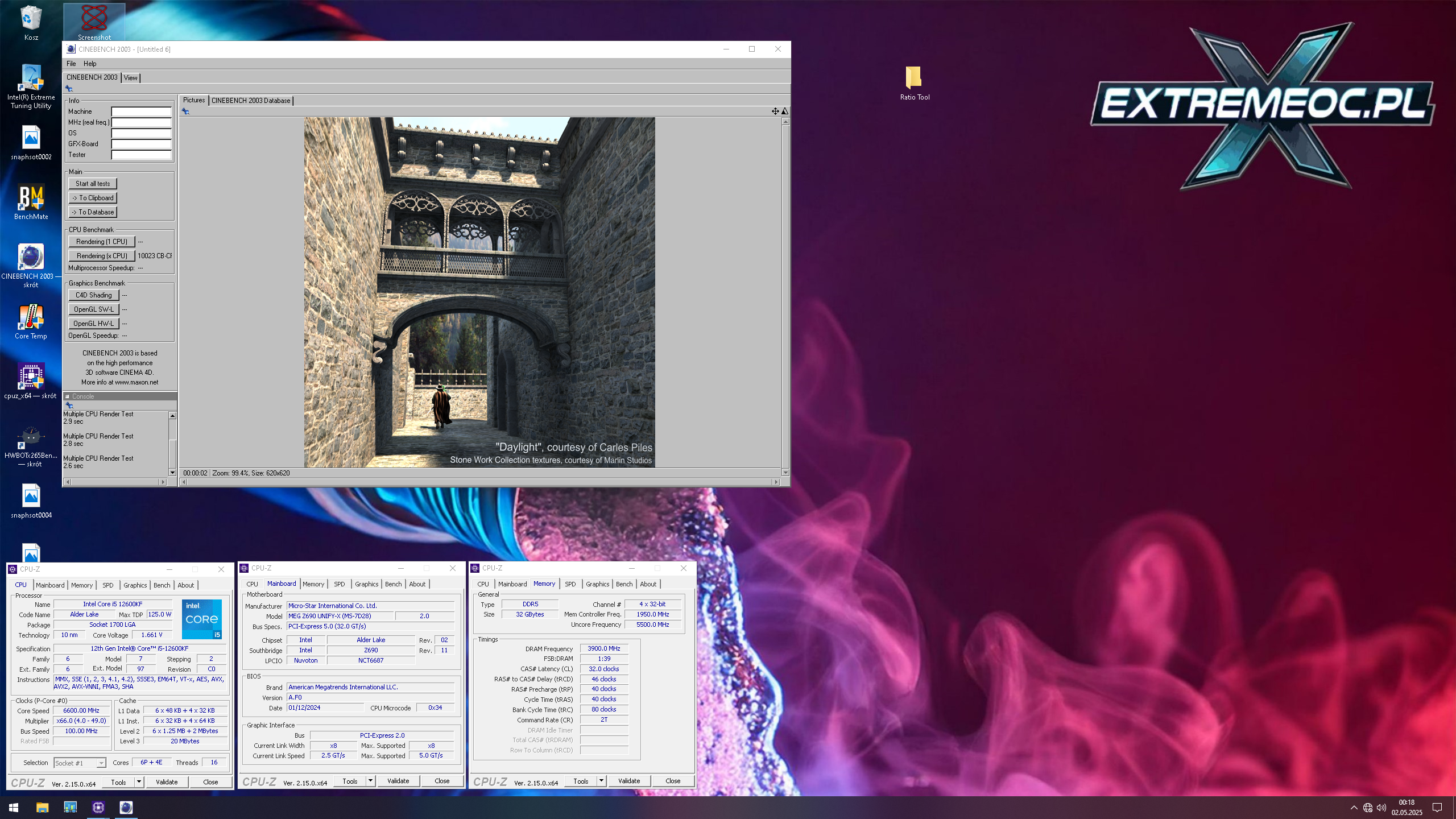The image size is (1456, 819).
Task: Open Tools dropdown arrow in Memory window
Action: [601, 781]
